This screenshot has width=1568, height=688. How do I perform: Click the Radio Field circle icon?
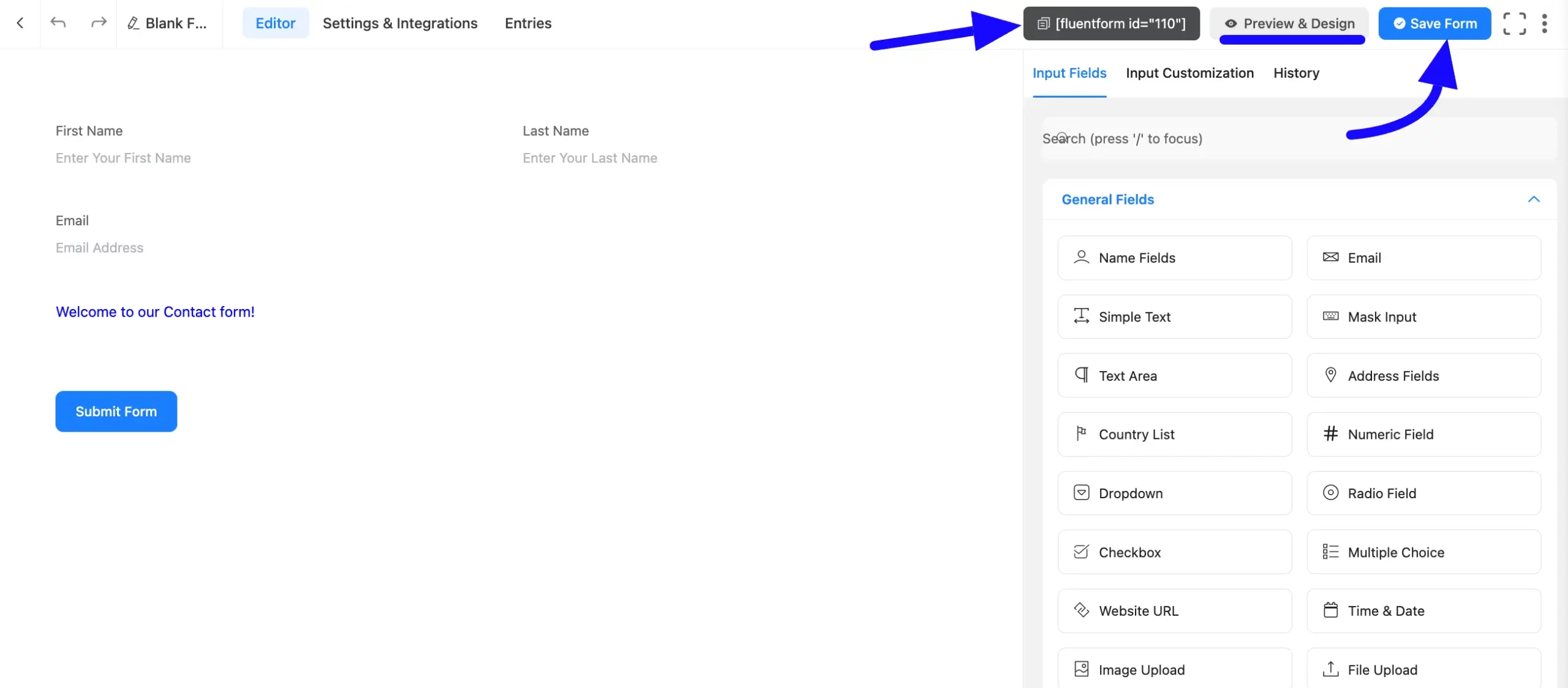pyautogui.click(x=1330, y=493)
